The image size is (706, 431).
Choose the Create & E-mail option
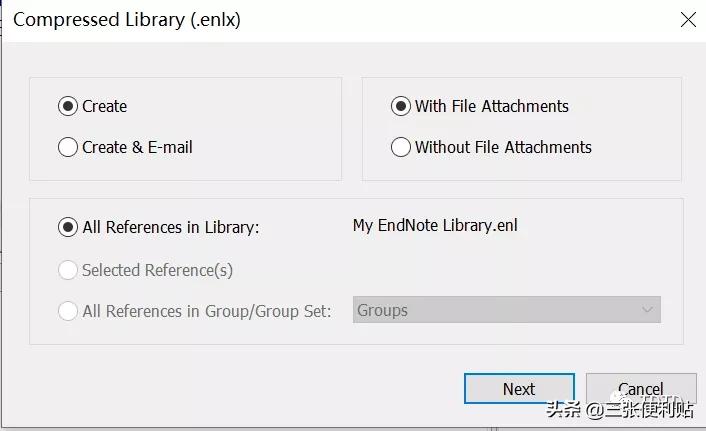(x=68, y=147)
